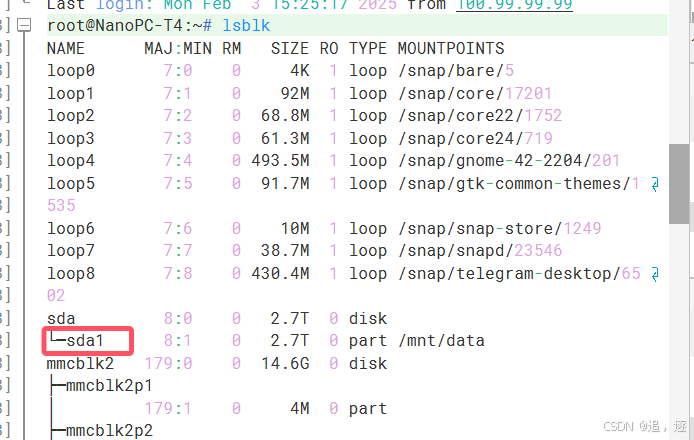Click the '/mnt/data' mount point
This screenshot has width=694, height=440.
tap(441, 341)
